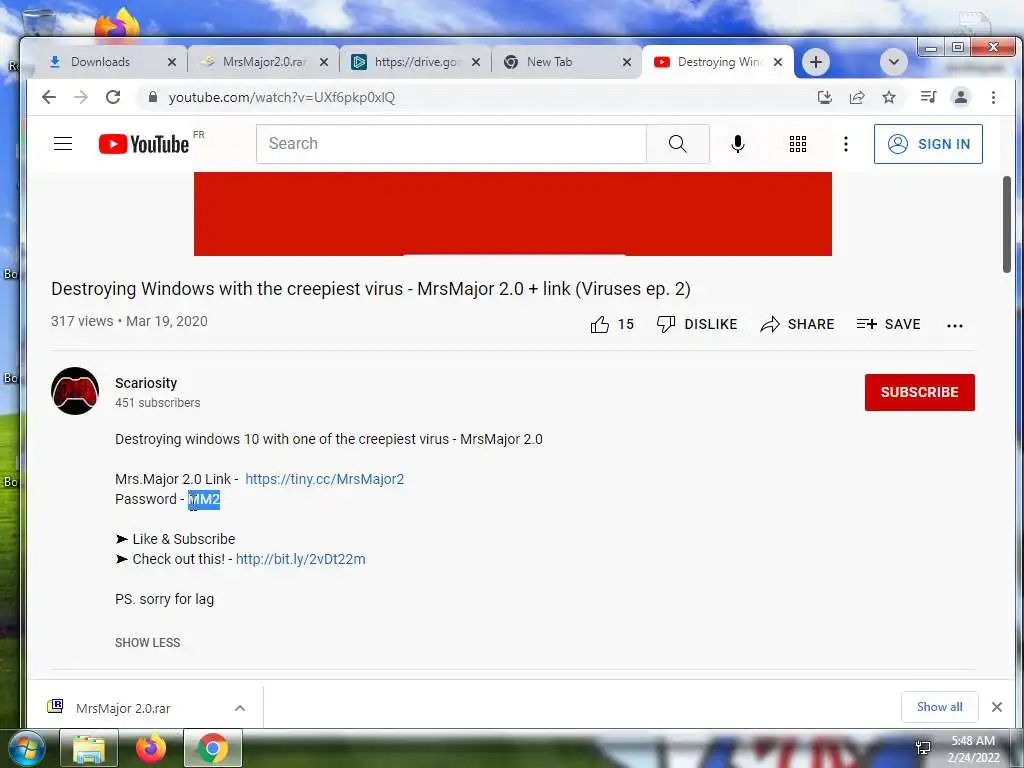Switch to the Downloads tab
The height and width of the screenshot is (768, 1024).
point(101,62)
